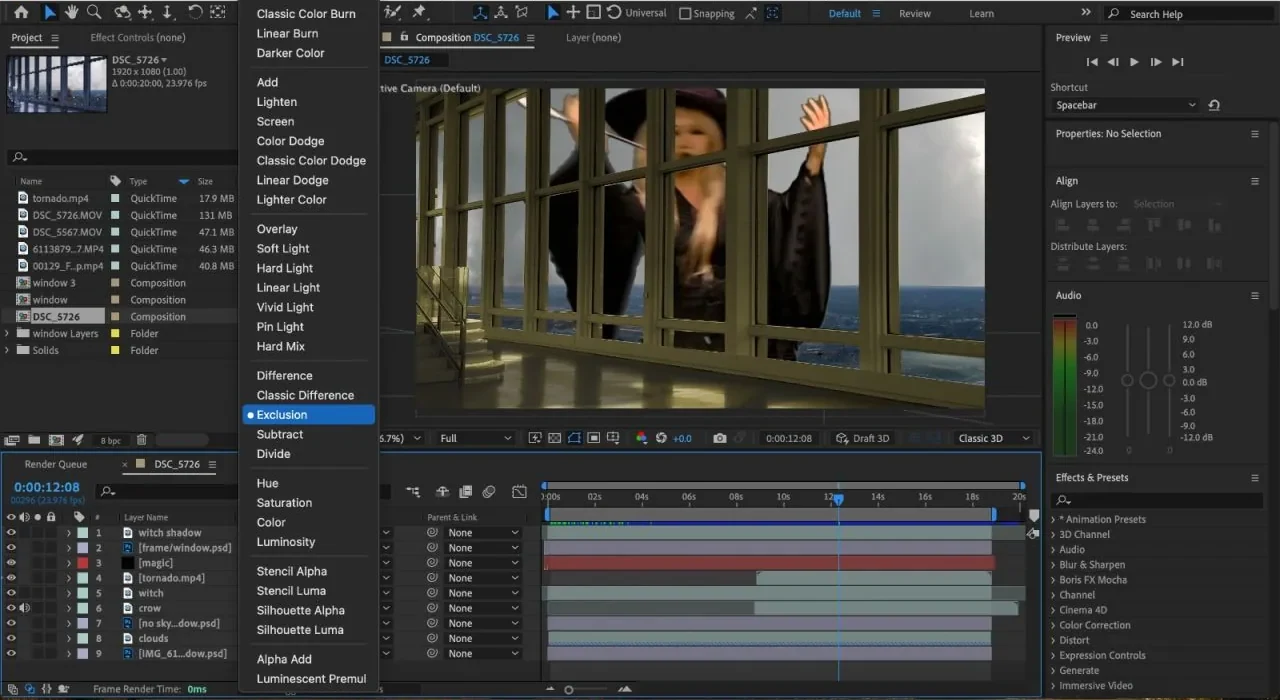Delete selected project item trash icon
Image resolution: width=1280 pixels, height=700 pixels.
(x=141, y=440)
